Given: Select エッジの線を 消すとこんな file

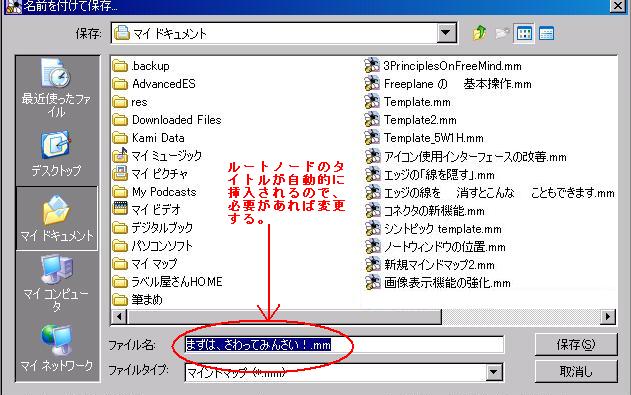Looking at the screenshot, I should tap(489, 193).
